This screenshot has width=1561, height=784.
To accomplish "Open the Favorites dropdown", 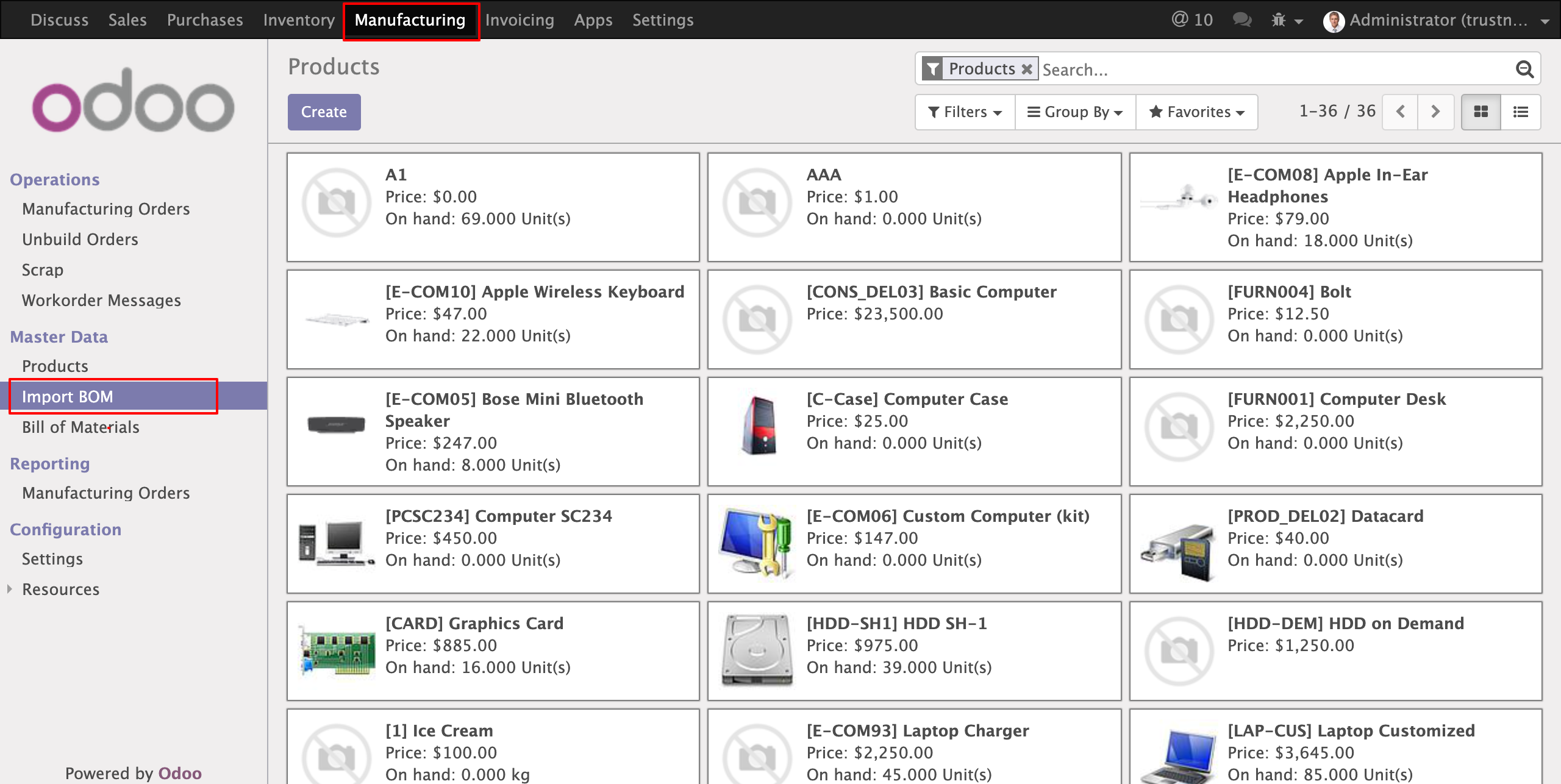I will (x=1196, y=112).
